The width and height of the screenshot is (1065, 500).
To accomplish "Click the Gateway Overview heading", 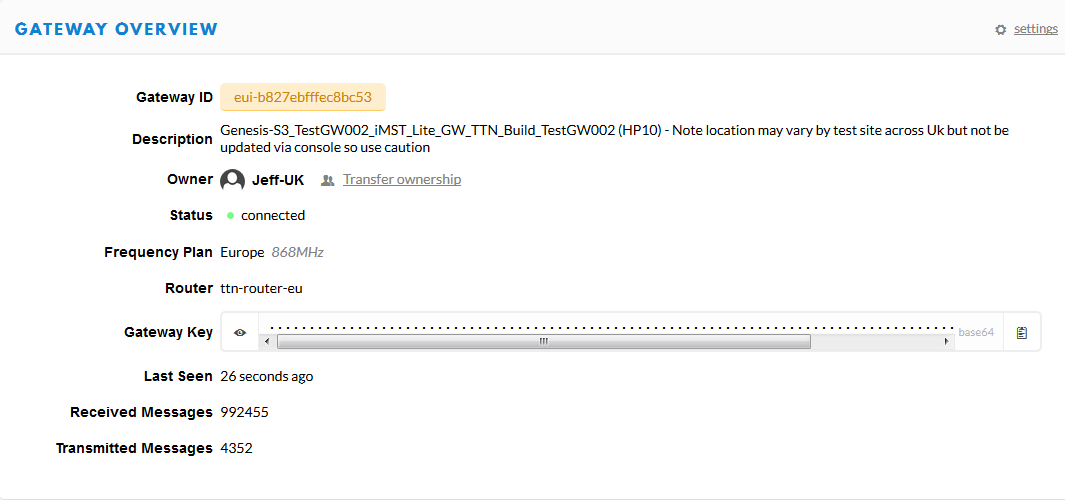I will point(116,29).
